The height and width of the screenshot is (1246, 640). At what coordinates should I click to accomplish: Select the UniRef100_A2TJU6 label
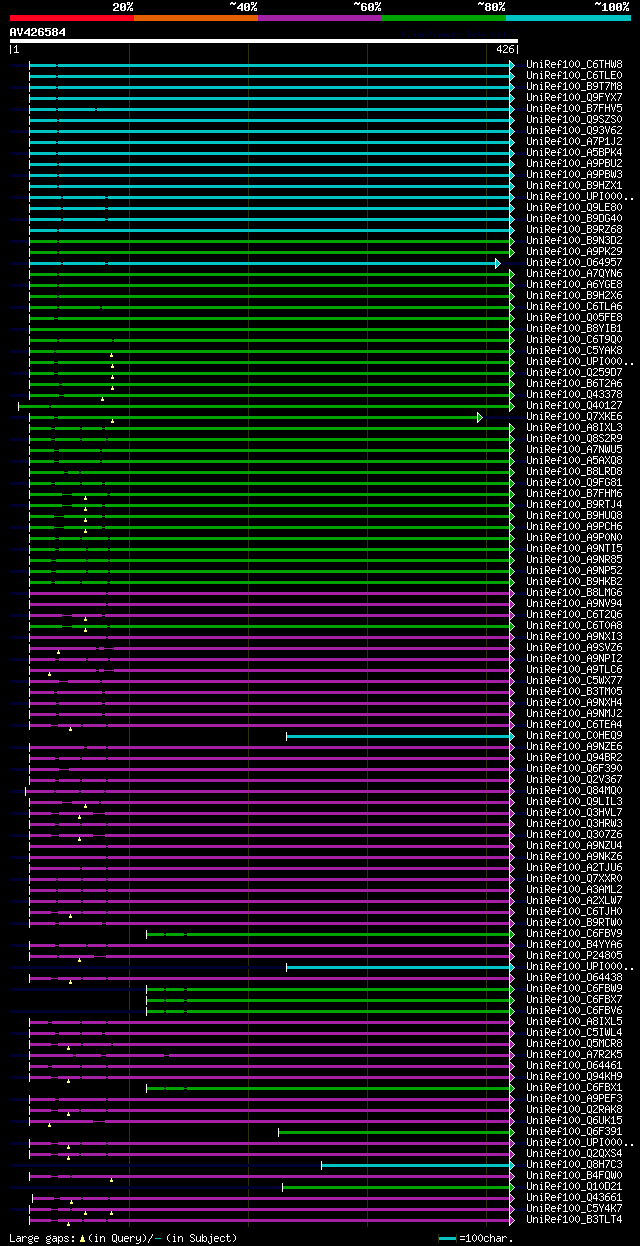click(x=574, y=868)
